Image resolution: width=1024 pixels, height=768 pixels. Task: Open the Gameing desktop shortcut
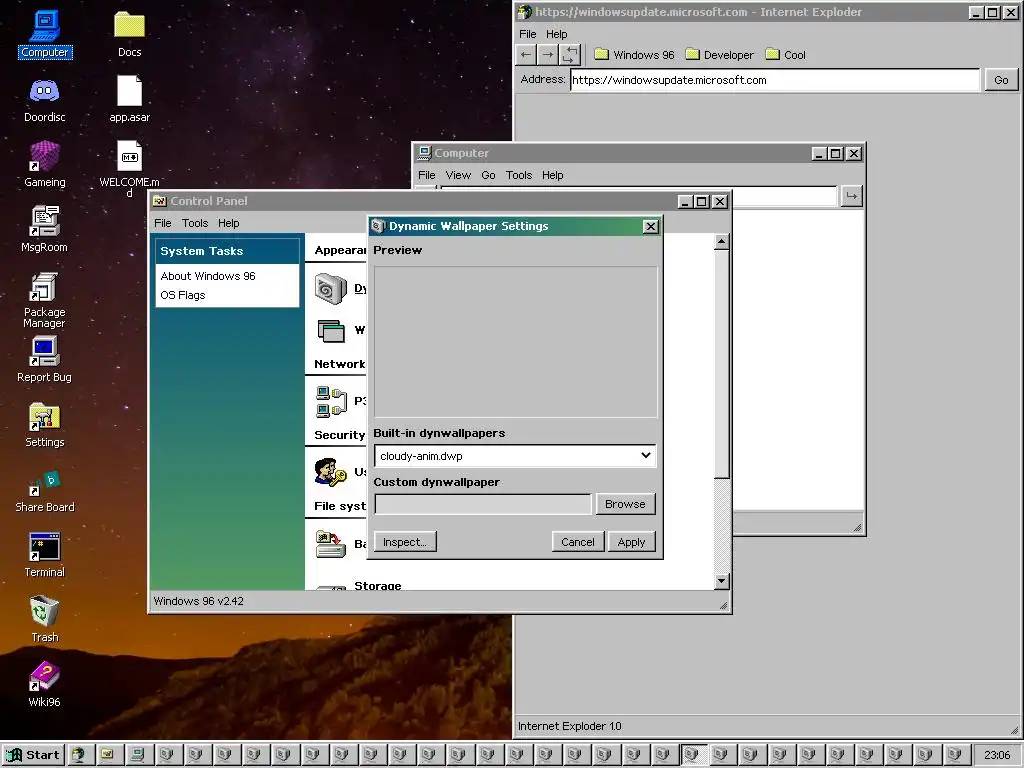click(x=44, y=164)
